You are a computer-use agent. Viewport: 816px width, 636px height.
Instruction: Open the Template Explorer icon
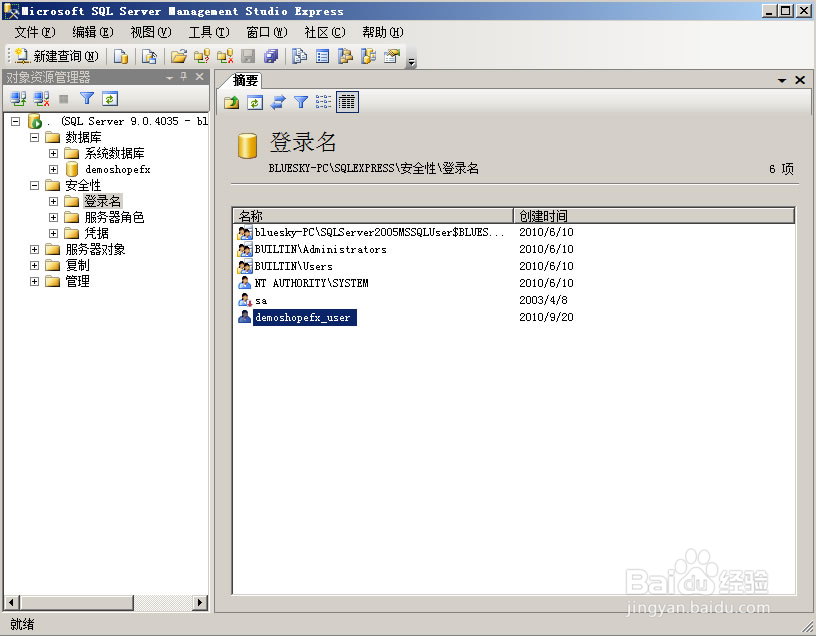pyautogui.click(x=368, y=56)
